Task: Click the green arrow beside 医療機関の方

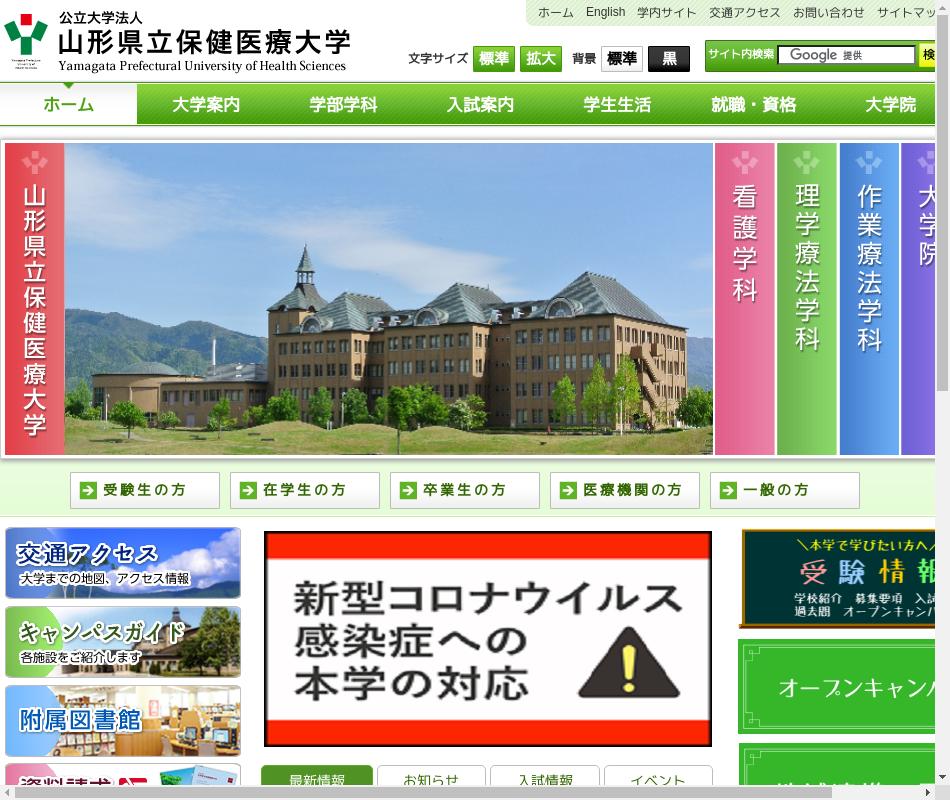Action: pos(568,490)
